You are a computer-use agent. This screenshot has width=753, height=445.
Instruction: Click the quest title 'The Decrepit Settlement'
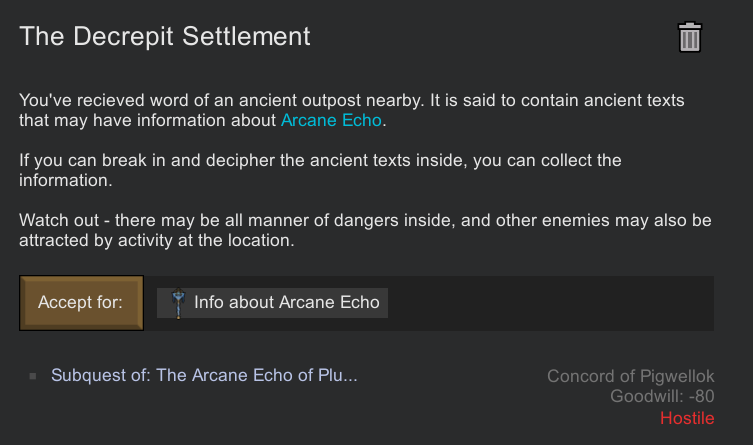pos(165,37)
